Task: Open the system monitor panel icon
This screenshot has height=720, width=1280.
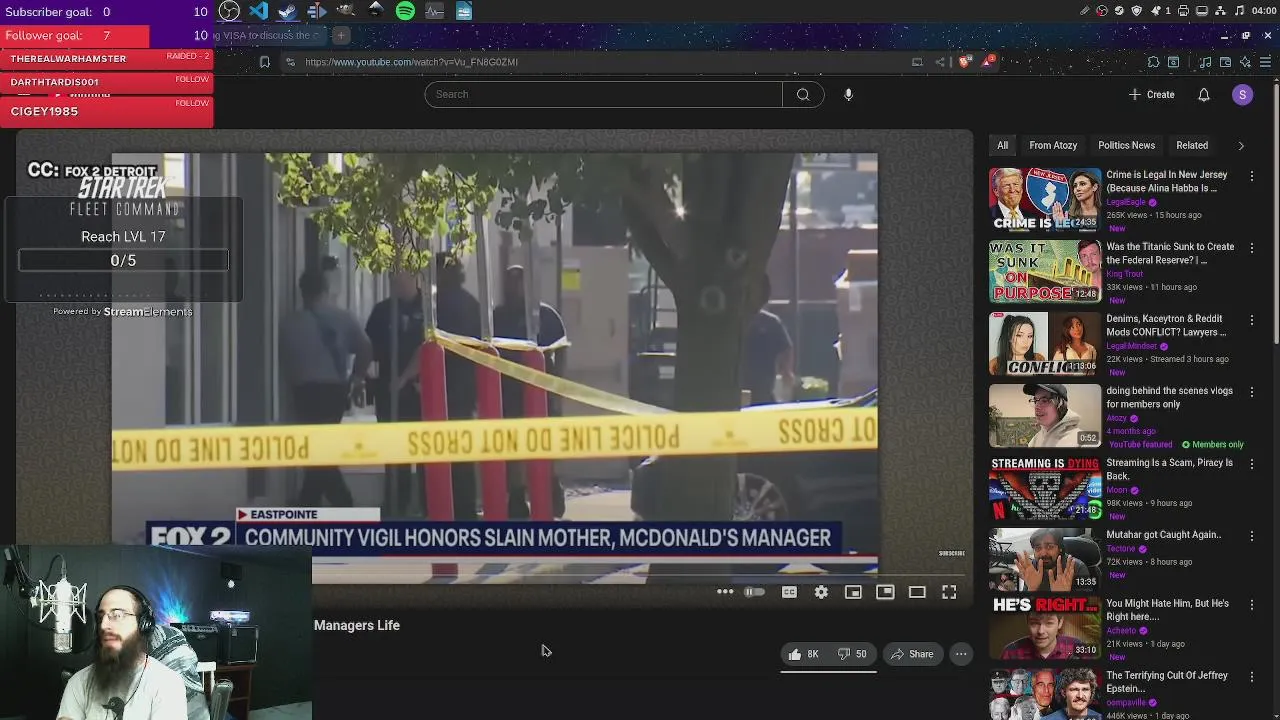Action: coord(434,11)
